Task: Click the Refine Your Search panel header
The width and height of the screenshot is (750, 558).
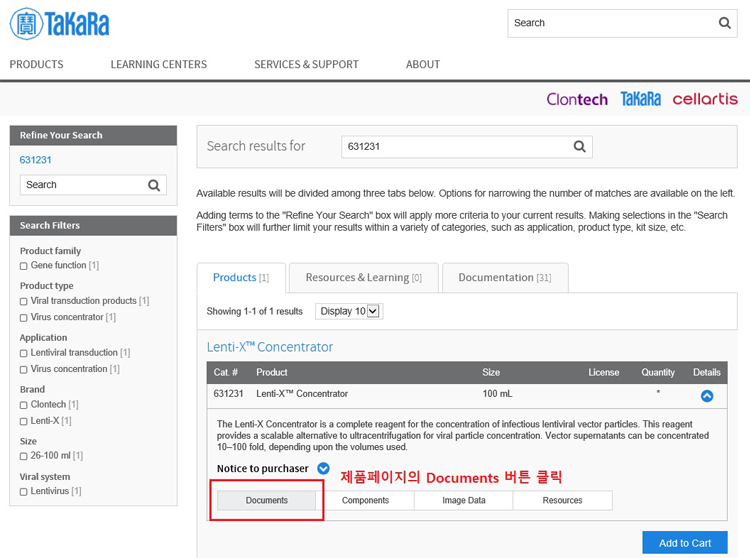Action: point(93,135)
